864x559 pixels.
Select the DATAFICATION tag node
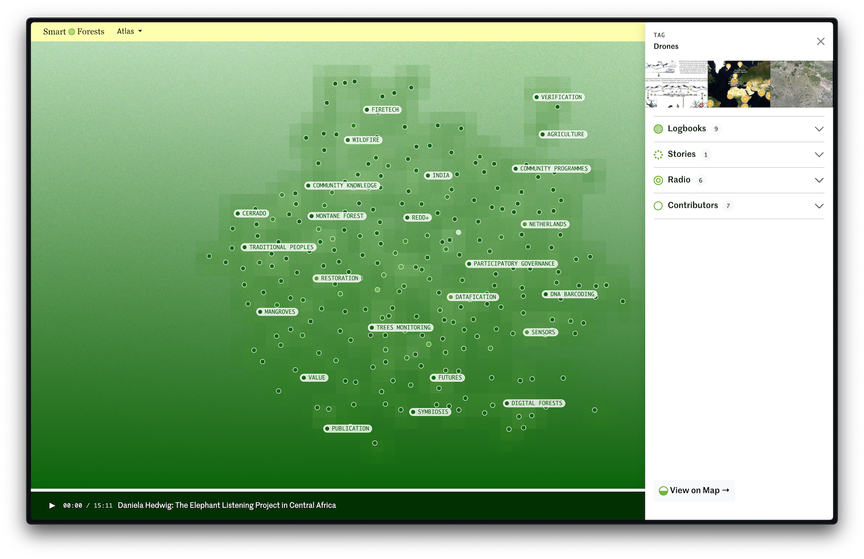tap(473, 297)
